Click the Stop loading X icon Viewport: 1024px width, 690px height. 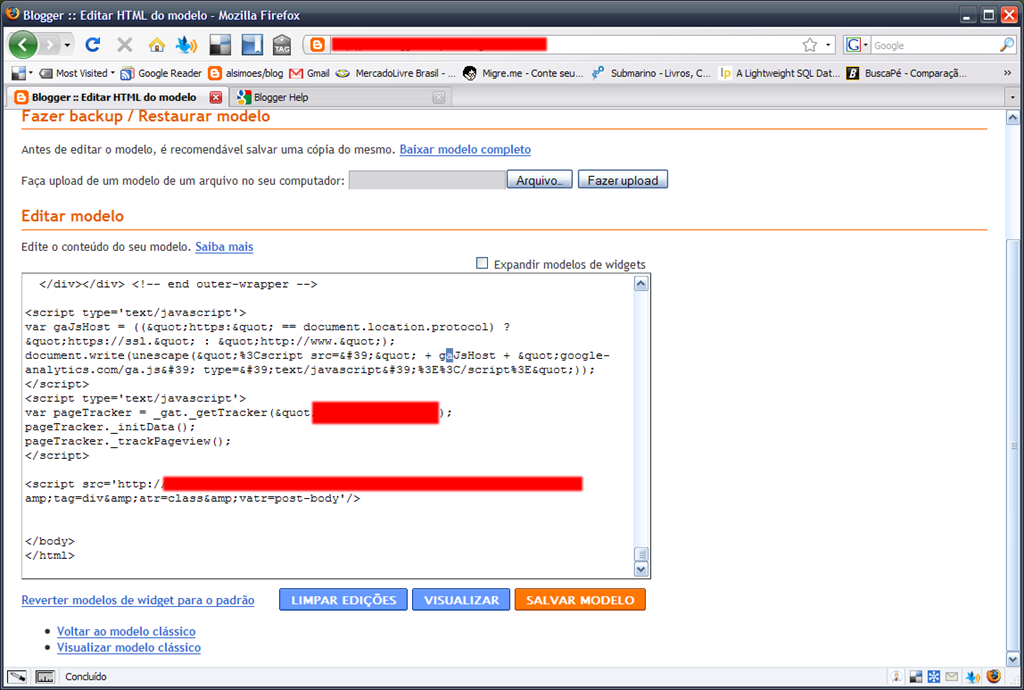click(124, 44)
